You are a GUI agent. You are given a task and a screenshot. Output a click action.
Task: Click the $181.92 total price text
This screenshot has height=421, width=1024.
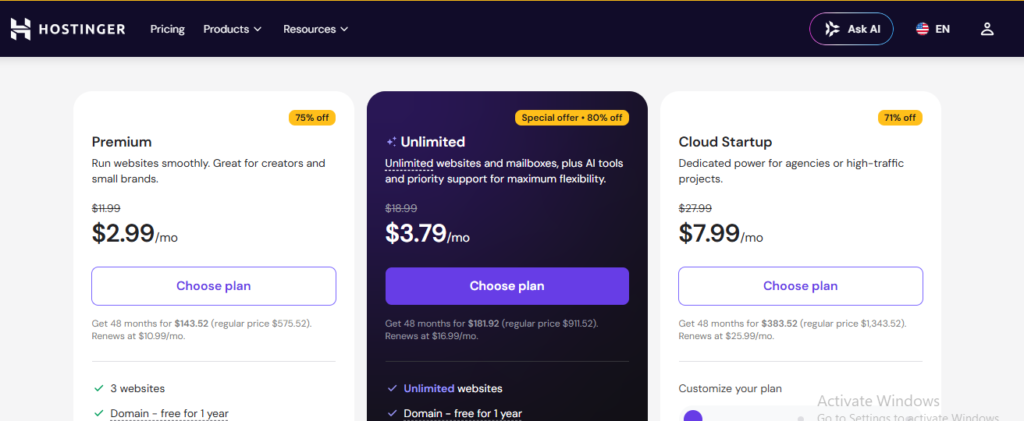point(485,323)
